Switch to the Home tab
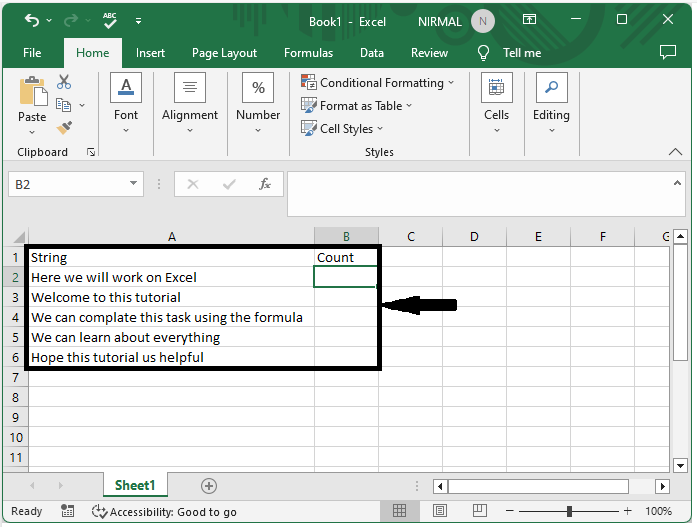Screen dimensions: 697x527 point(92,53)
